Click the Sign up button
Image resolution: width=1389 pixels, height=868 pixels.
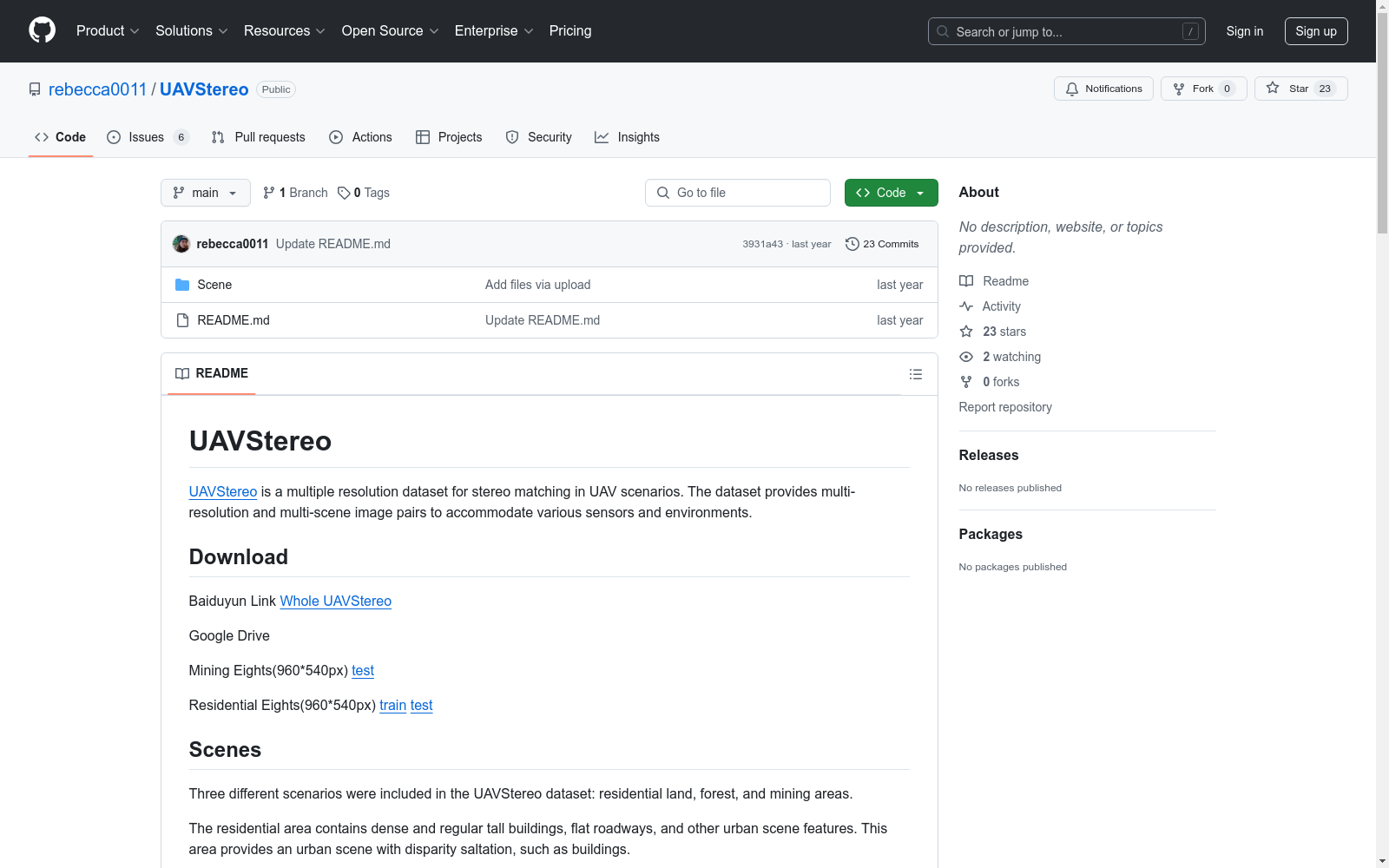(1316, 31)
